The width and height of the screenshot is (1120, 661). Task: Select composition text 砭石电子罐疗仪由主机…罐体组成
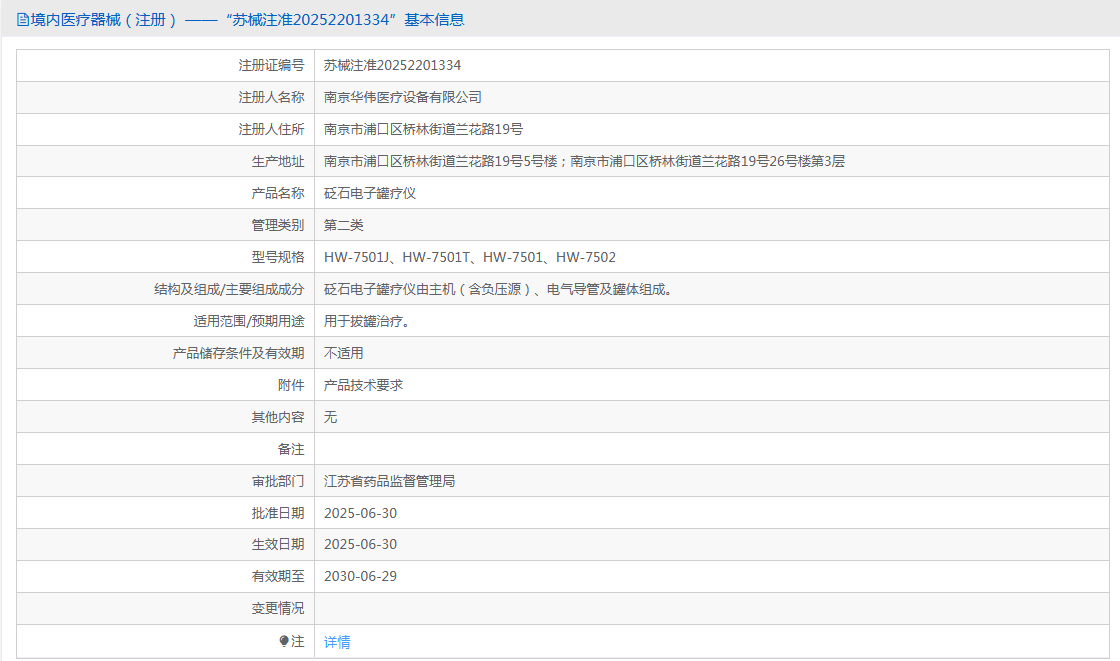click(x=498, y=289)
